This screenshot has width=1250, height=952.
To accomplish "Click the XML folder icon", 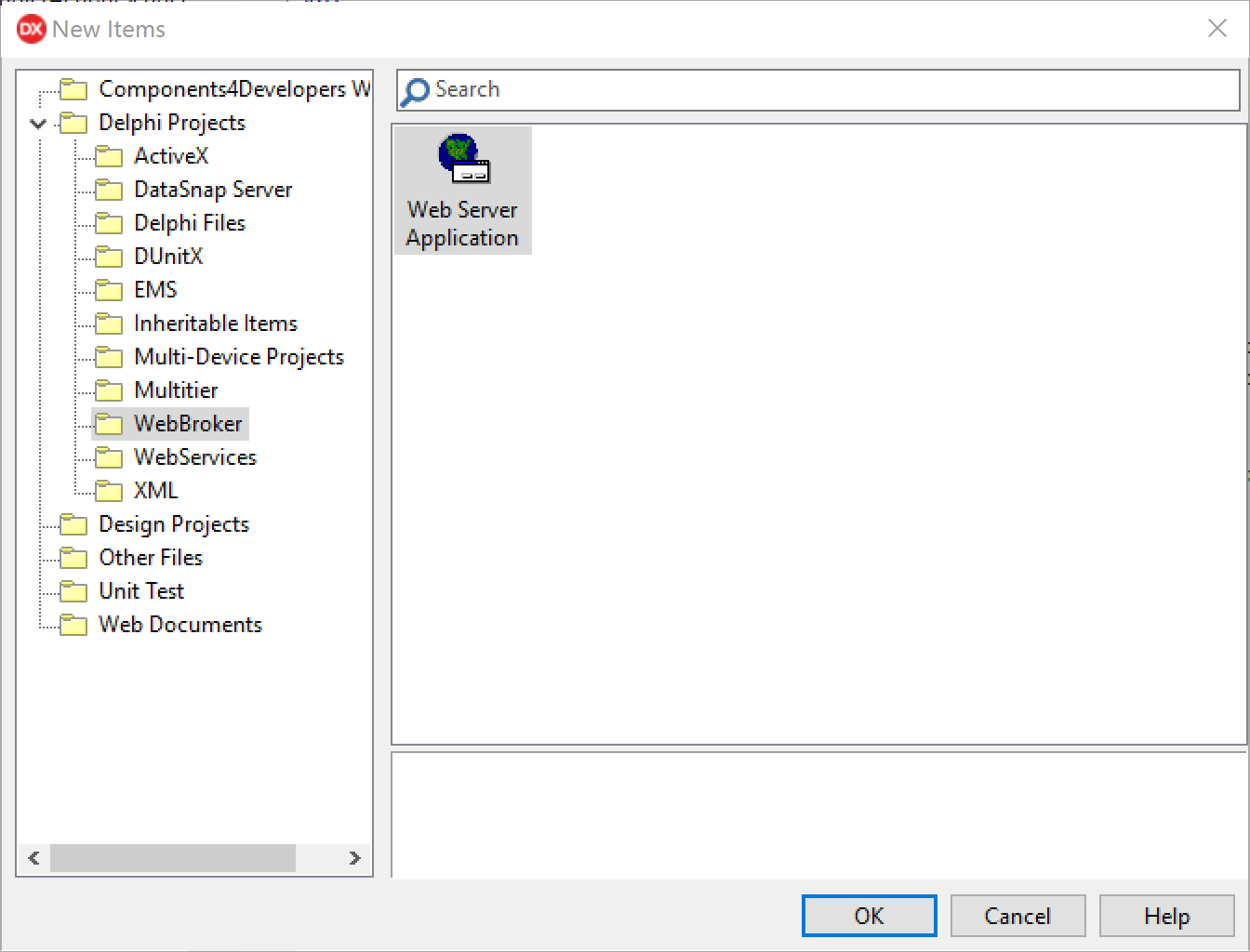I will tap(109, 491).
